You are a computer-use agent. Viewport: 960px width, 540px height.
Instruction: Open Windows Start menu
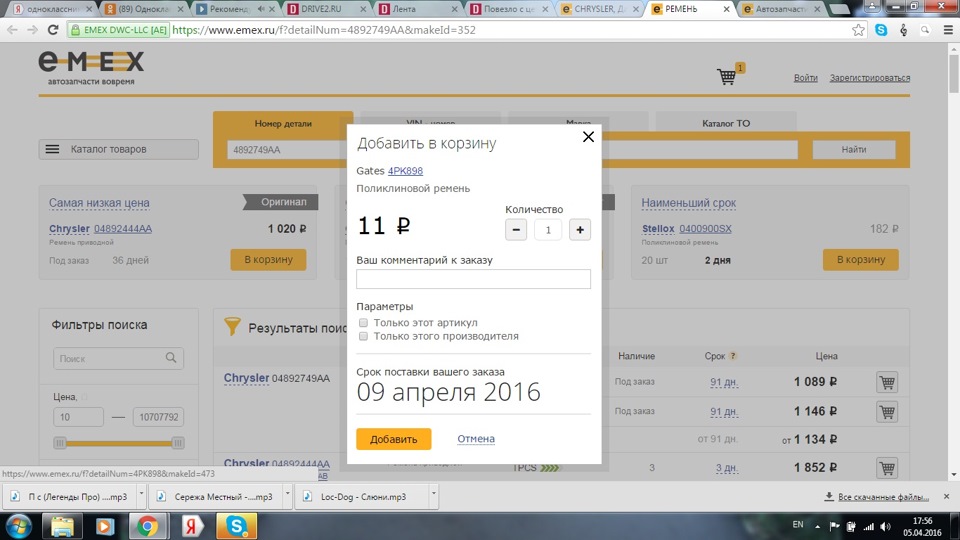coord(18,526)
